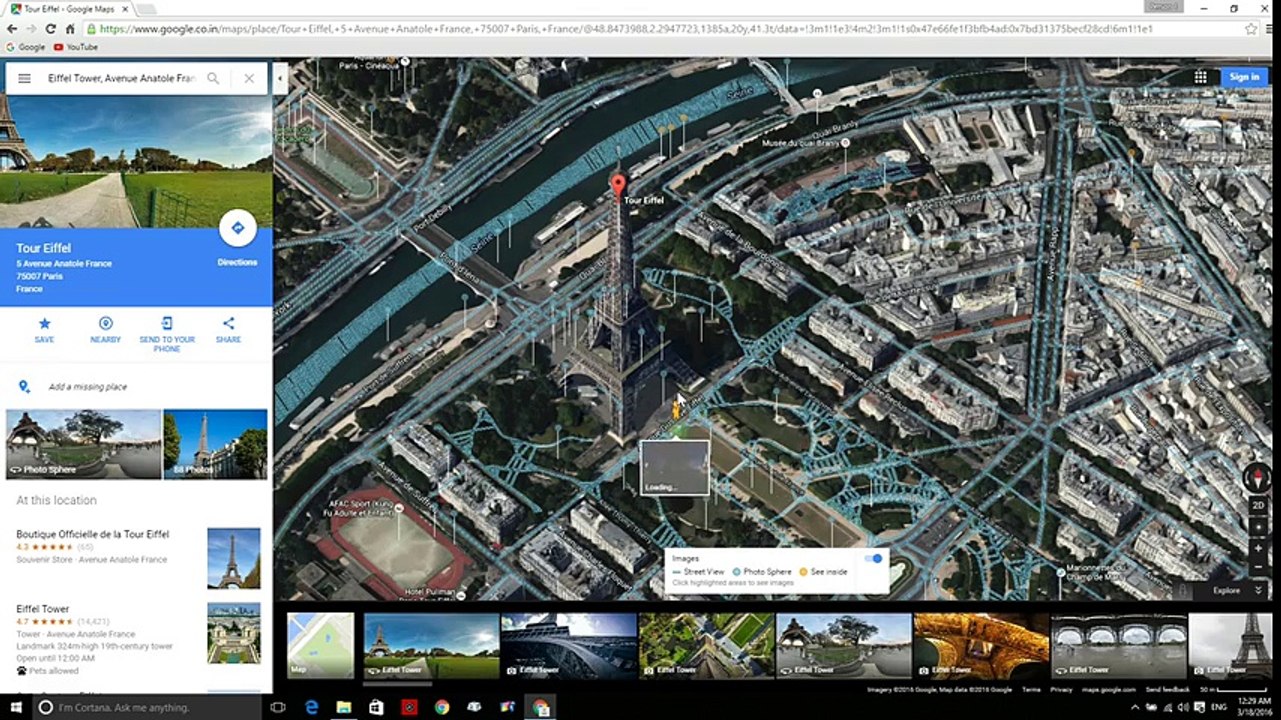1281x720 pixels.
Task: Open the Eiffel Tower 4.7-star listing
Action: pyautogui.click(x=43, y=609)
